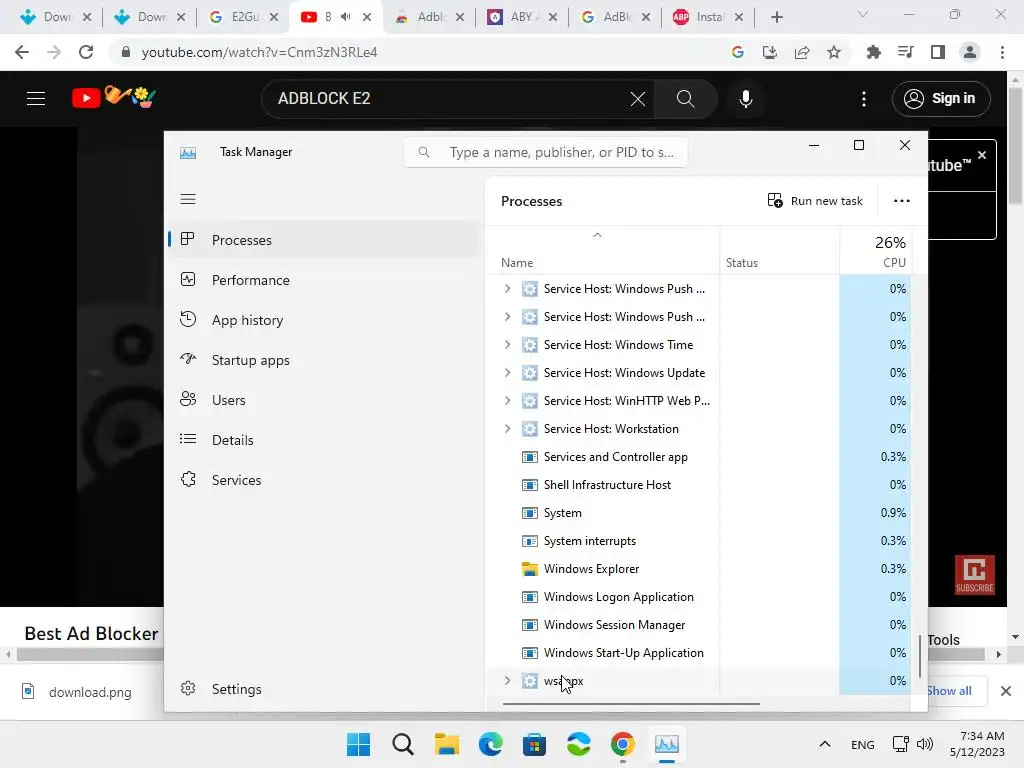Open Chrome three-dot menu
The height and width of the screenshot is (768, 1024).
pyautogui.click(x=1002, y=52)
